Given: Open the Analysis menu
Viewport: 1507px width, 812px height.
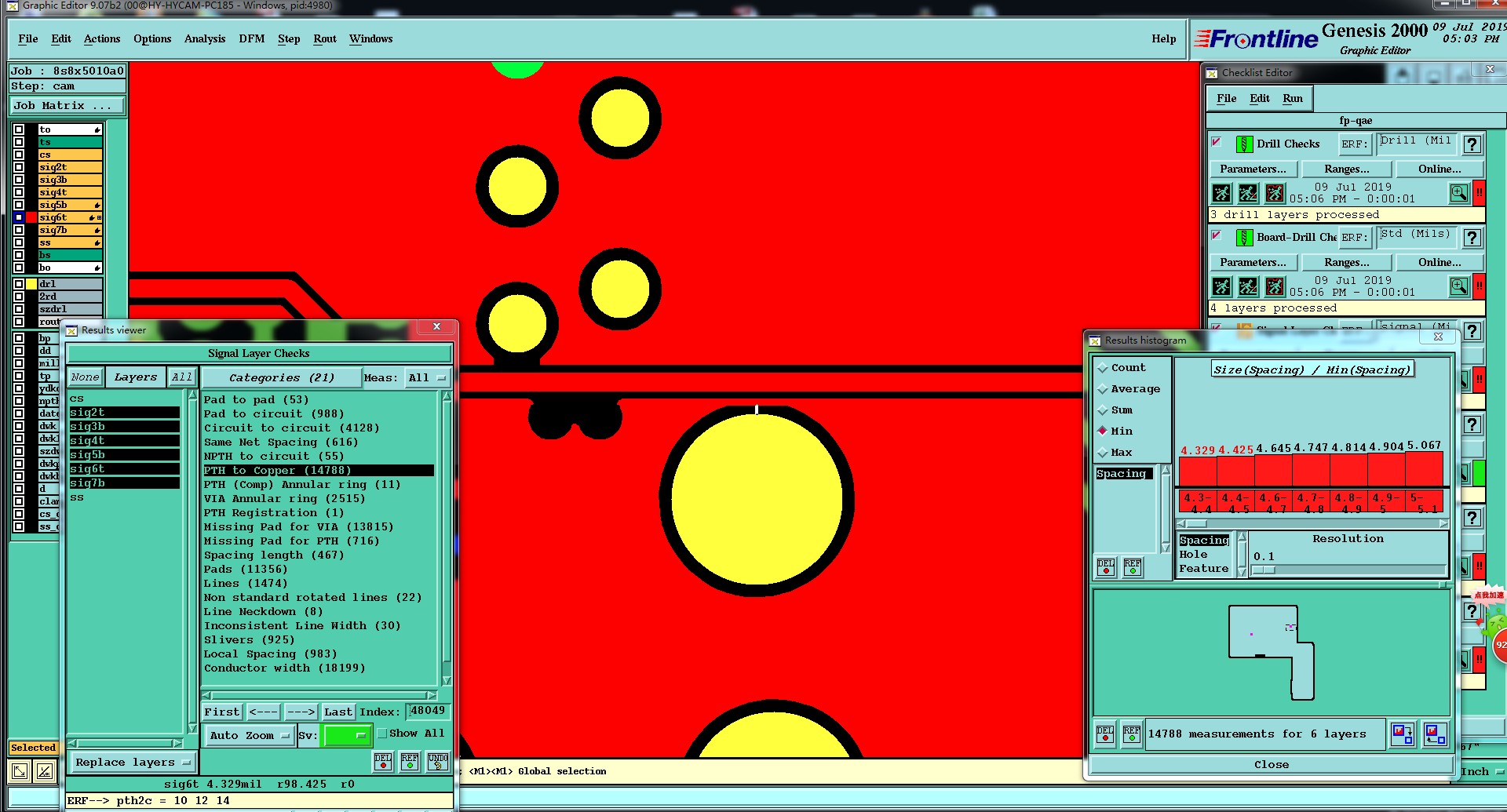Looking at the screenshot, I should 205,39.
